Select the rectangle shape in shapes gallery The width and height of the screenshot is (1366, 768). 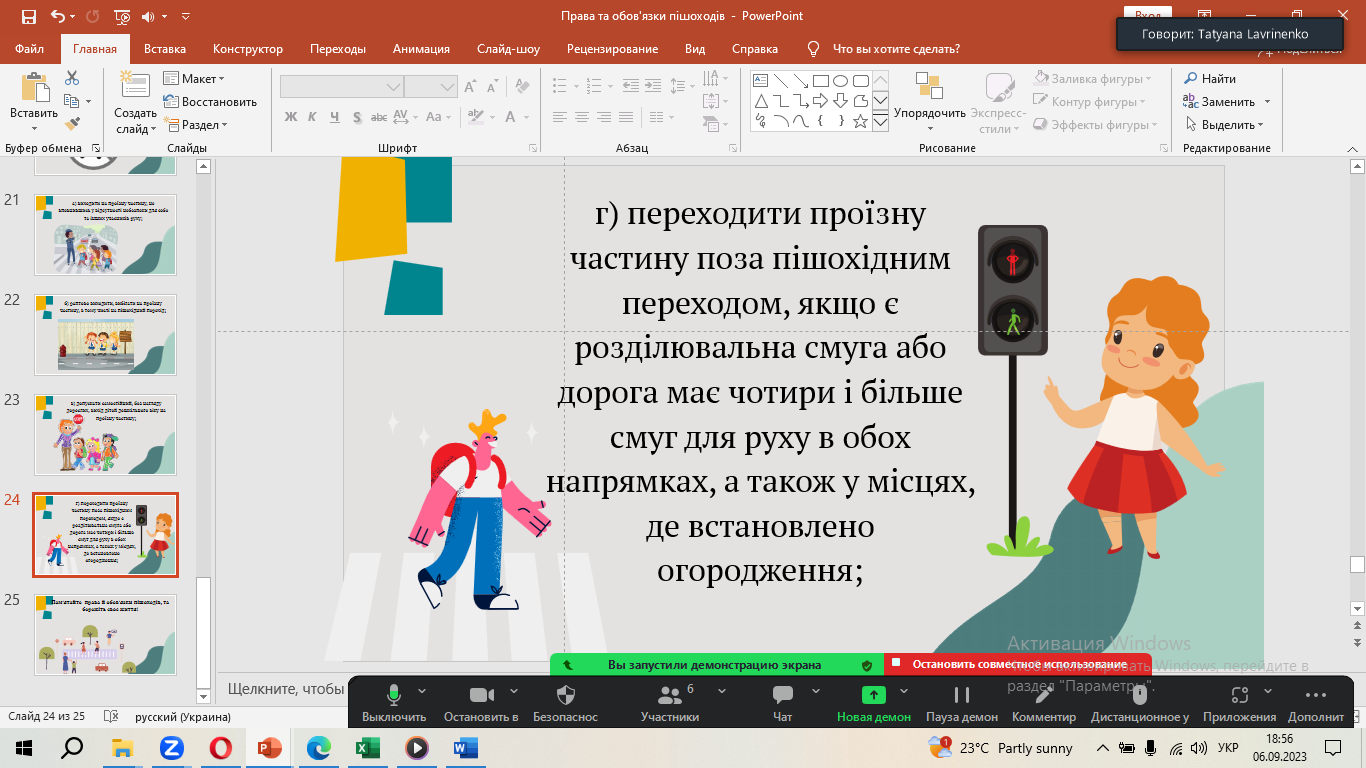pyautogui.click(x=820, y=80)
